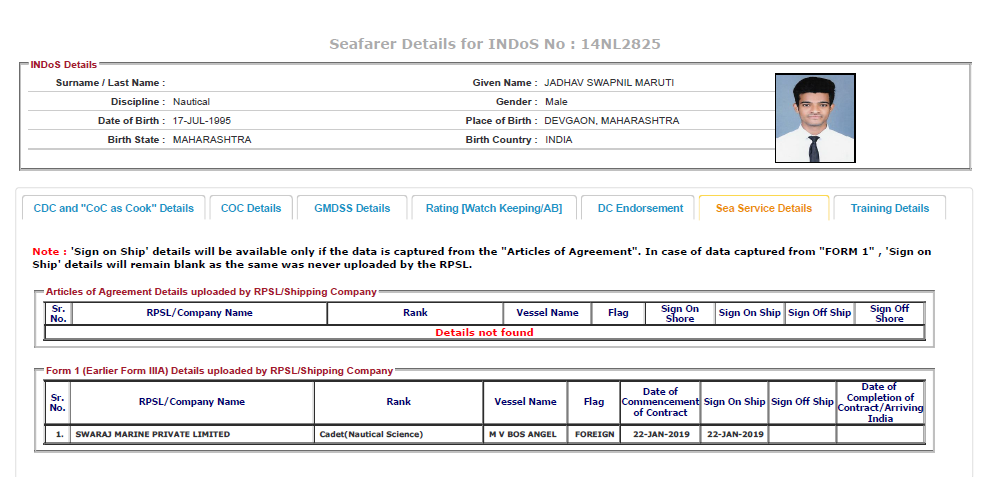This screenshot has height=477, width=984.
Task: Switch to the COC Details tab
Action: point(251,208)
